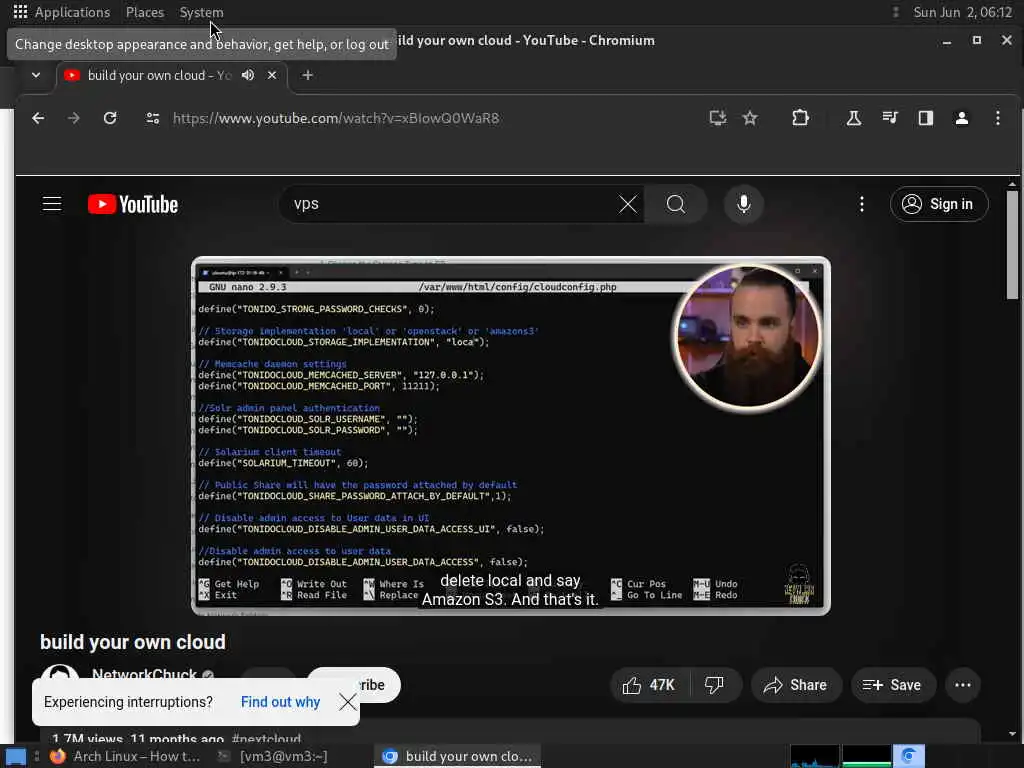Click the show desktop icon in taskbar
The height and width of the screenshot is (768, 1024).
16,757
